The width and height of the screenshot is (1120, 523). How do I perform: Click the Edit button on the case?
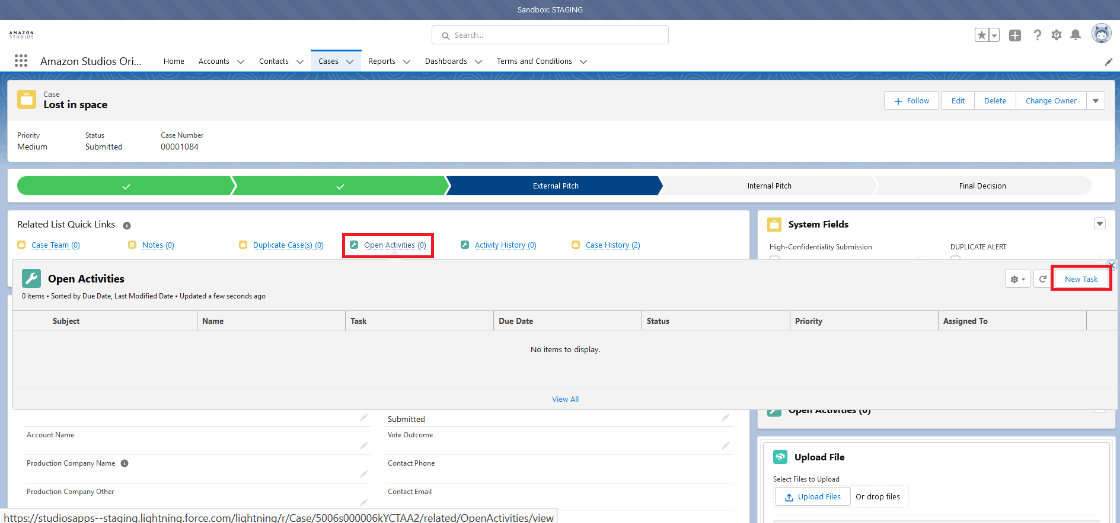click(x=958, y=101)
